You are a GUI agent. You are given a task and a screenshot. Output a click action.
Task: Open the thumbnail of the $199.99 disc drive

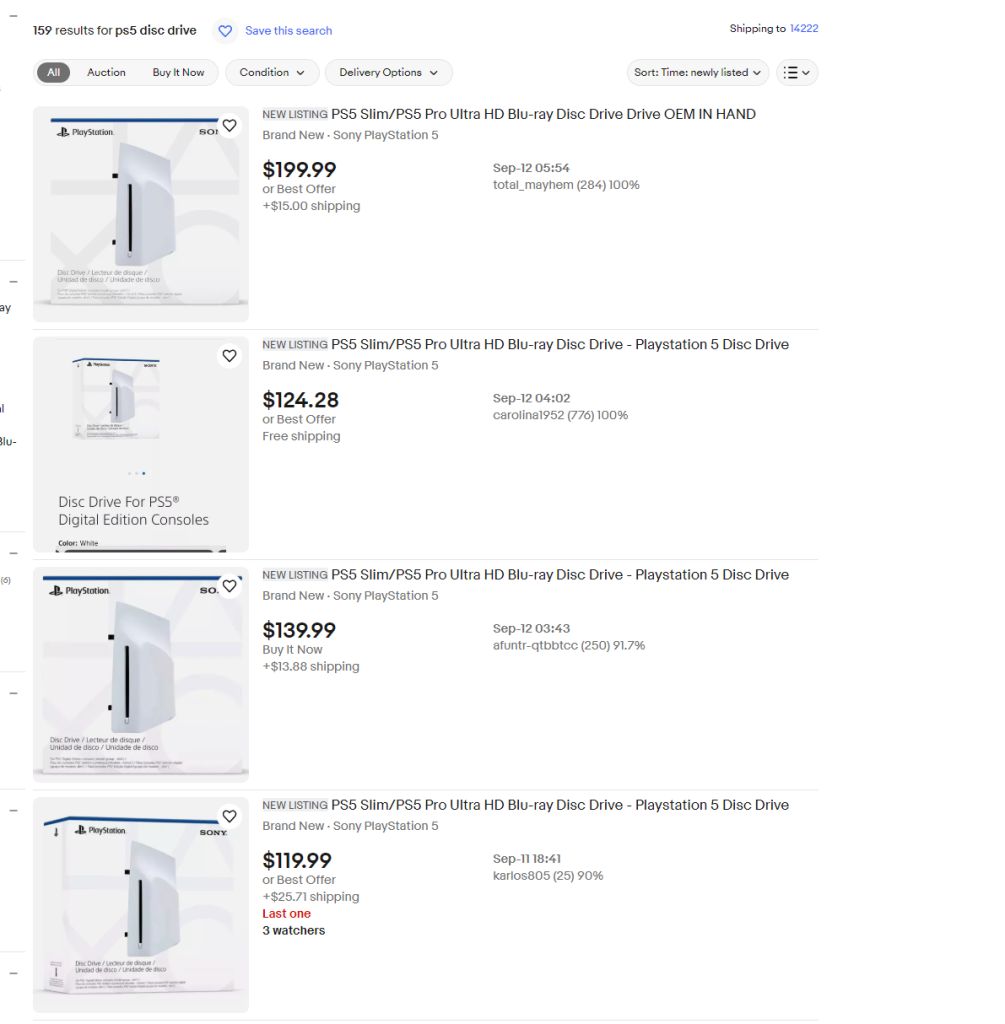pos(141,214)
